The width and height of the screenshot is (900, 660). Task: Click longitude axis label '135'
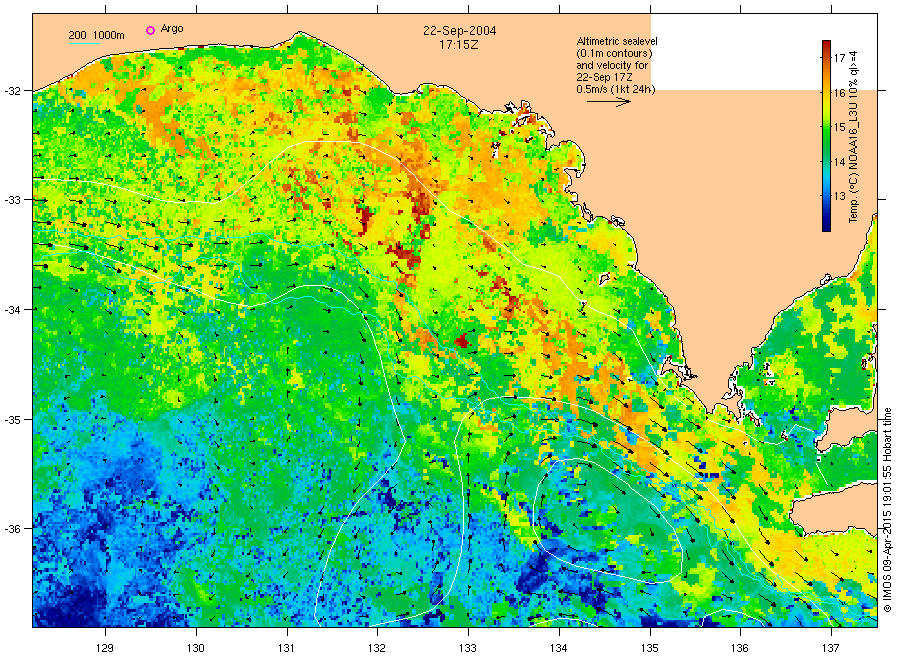click(650, 649)
